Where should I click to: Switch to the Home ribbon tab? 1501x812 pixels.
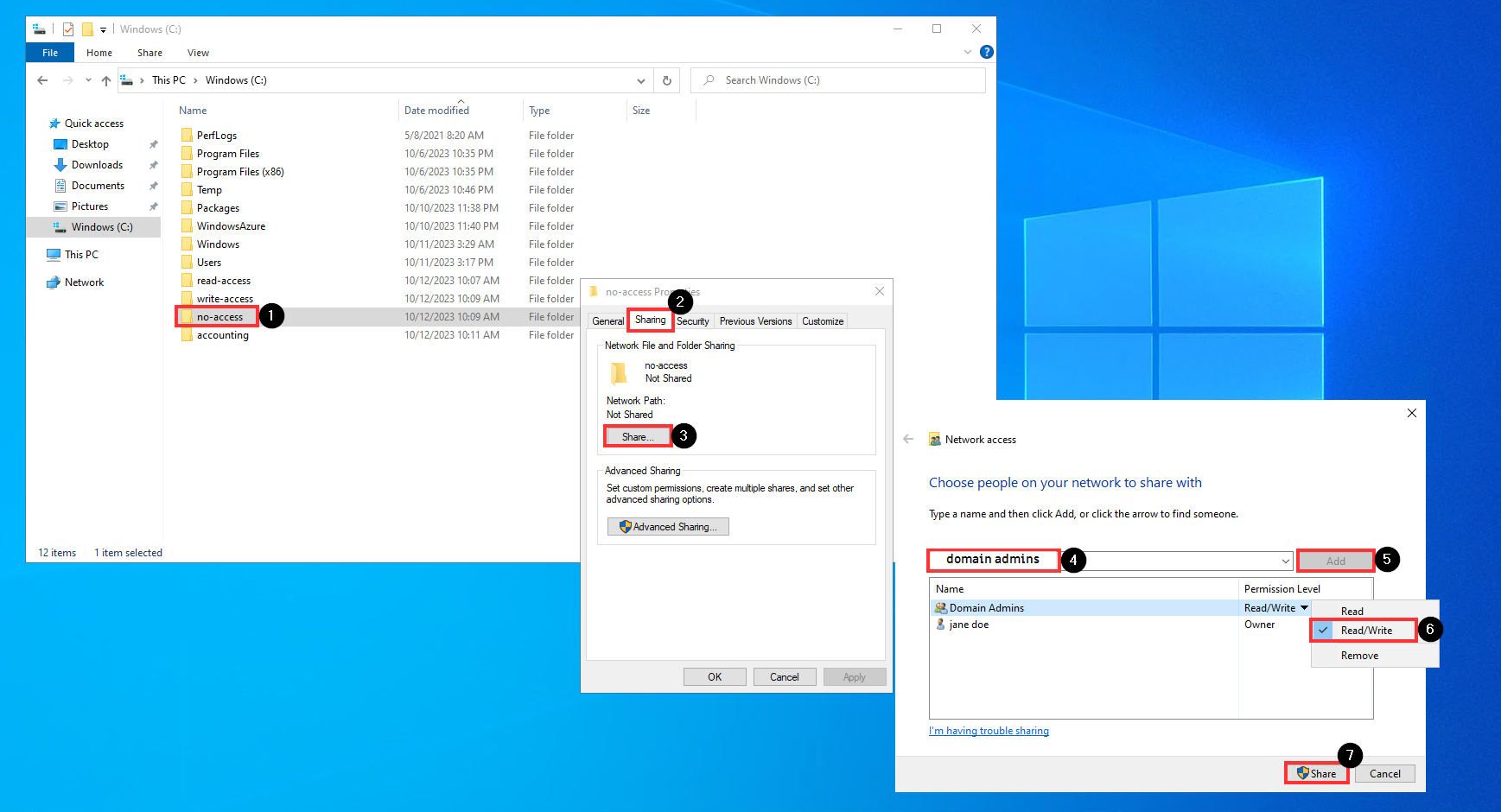tap(99, 53)
